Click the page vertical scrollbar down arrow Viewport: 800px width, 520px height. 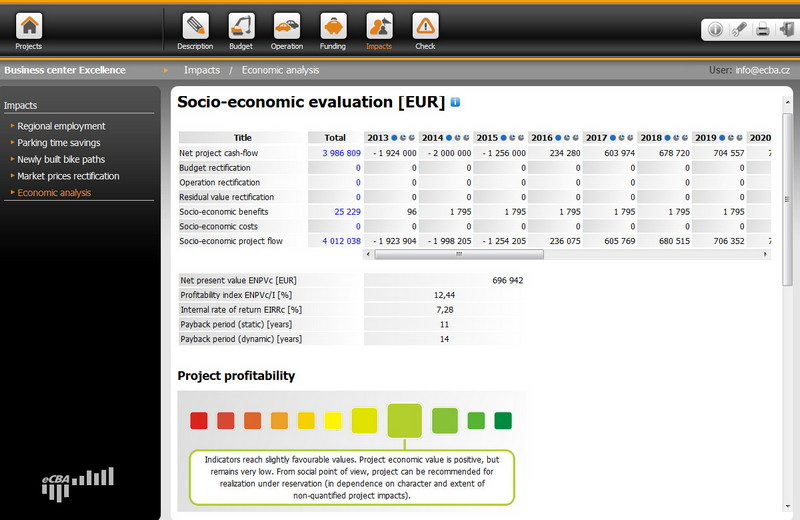coord(787,506)
